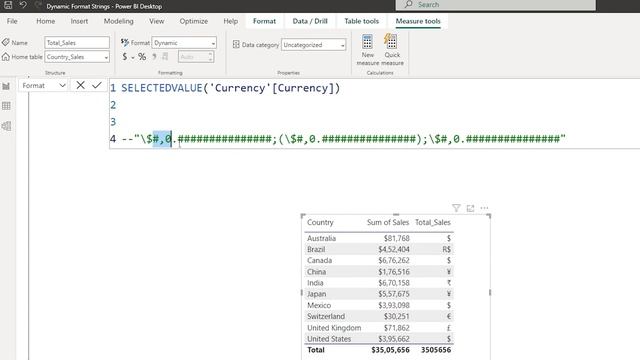Open Home table Country_Sales dropdown
640x360 pixels.
77,57
